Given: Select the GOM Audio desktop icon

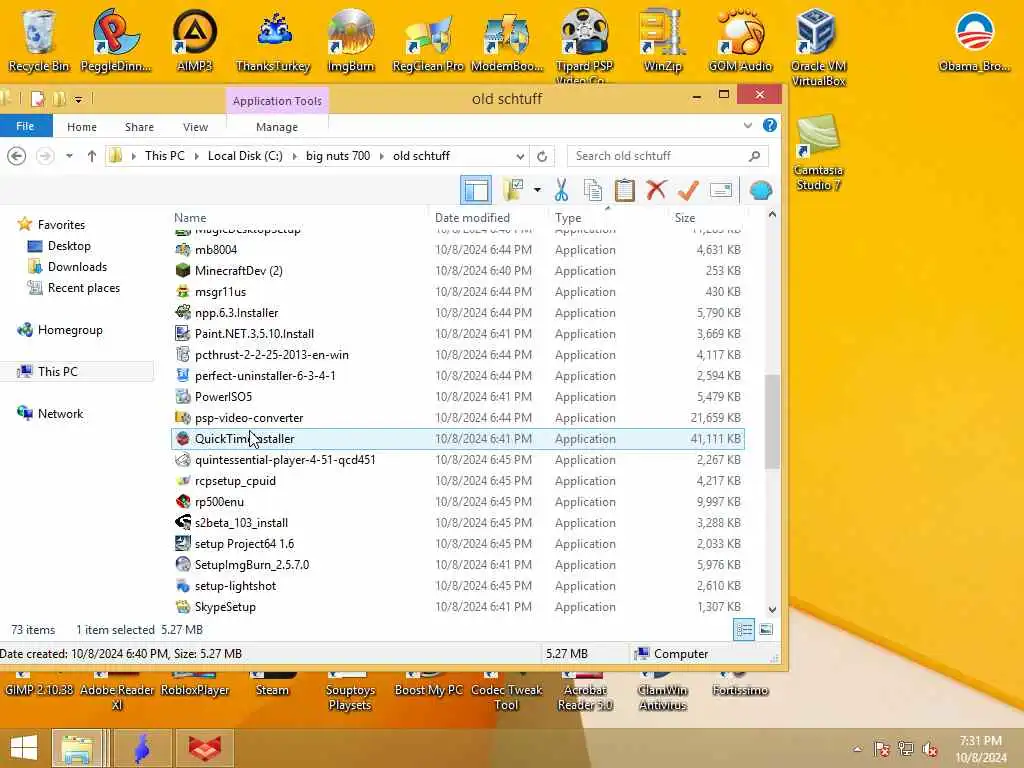Looking at the screenshot, I should (x=740, y=40).
